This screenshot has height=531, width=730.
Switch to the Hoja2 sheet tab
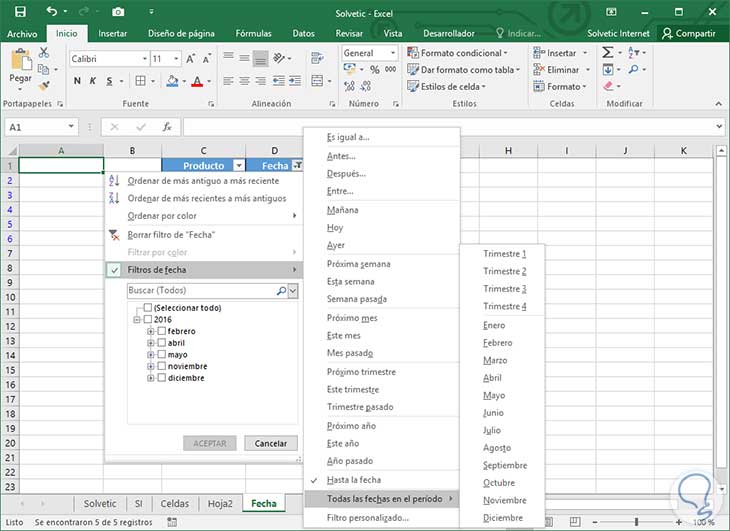(x=220, y=504)
